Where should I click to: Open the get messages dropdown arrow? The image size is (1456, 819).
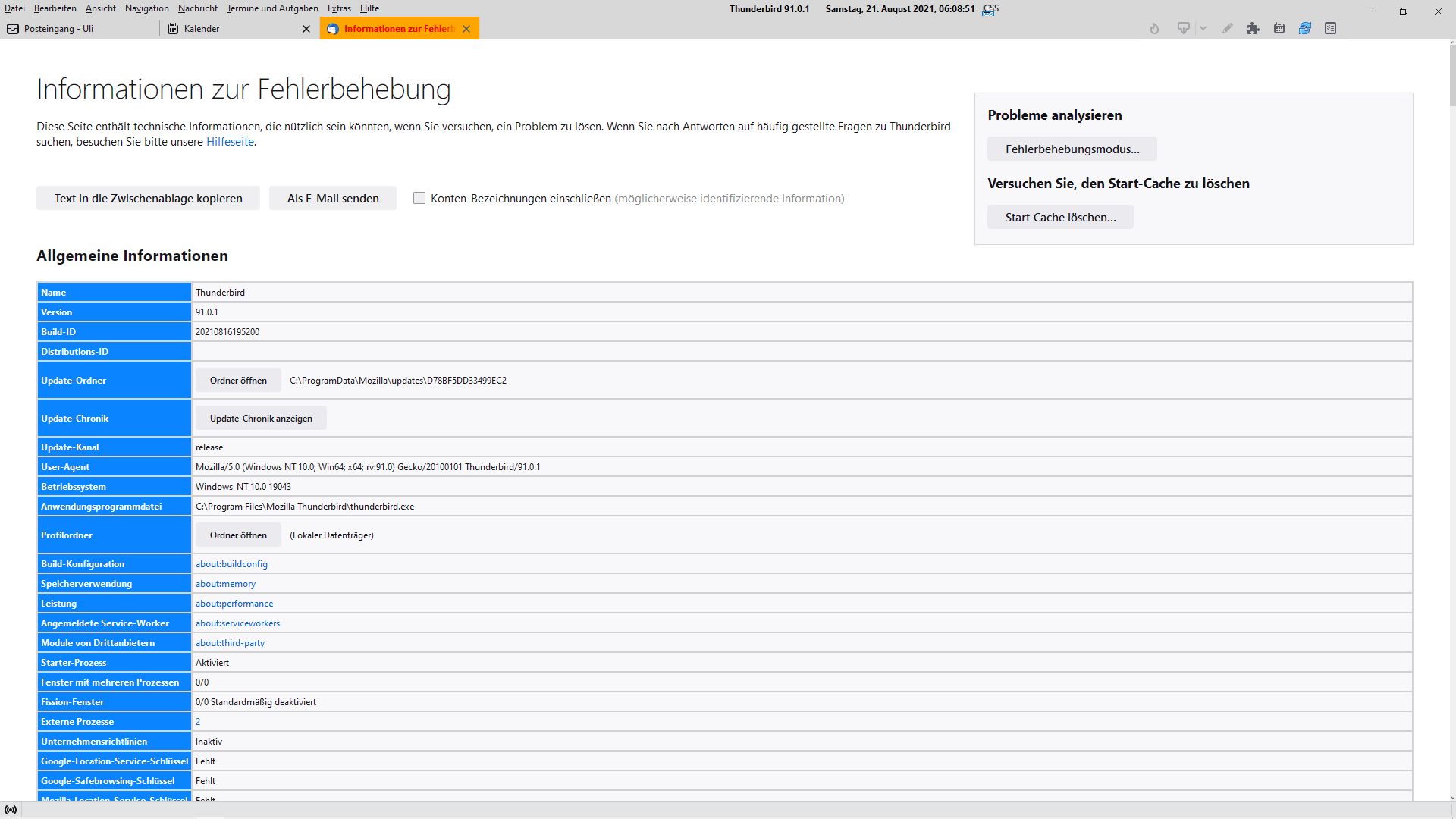1203,29
